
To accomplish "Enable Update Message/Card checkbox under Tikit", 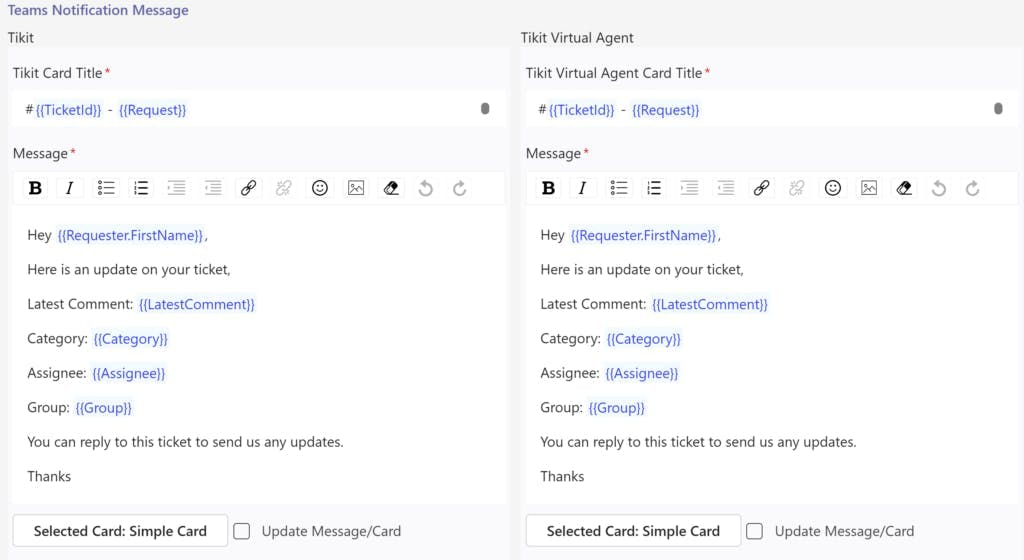I will point(242,531).
